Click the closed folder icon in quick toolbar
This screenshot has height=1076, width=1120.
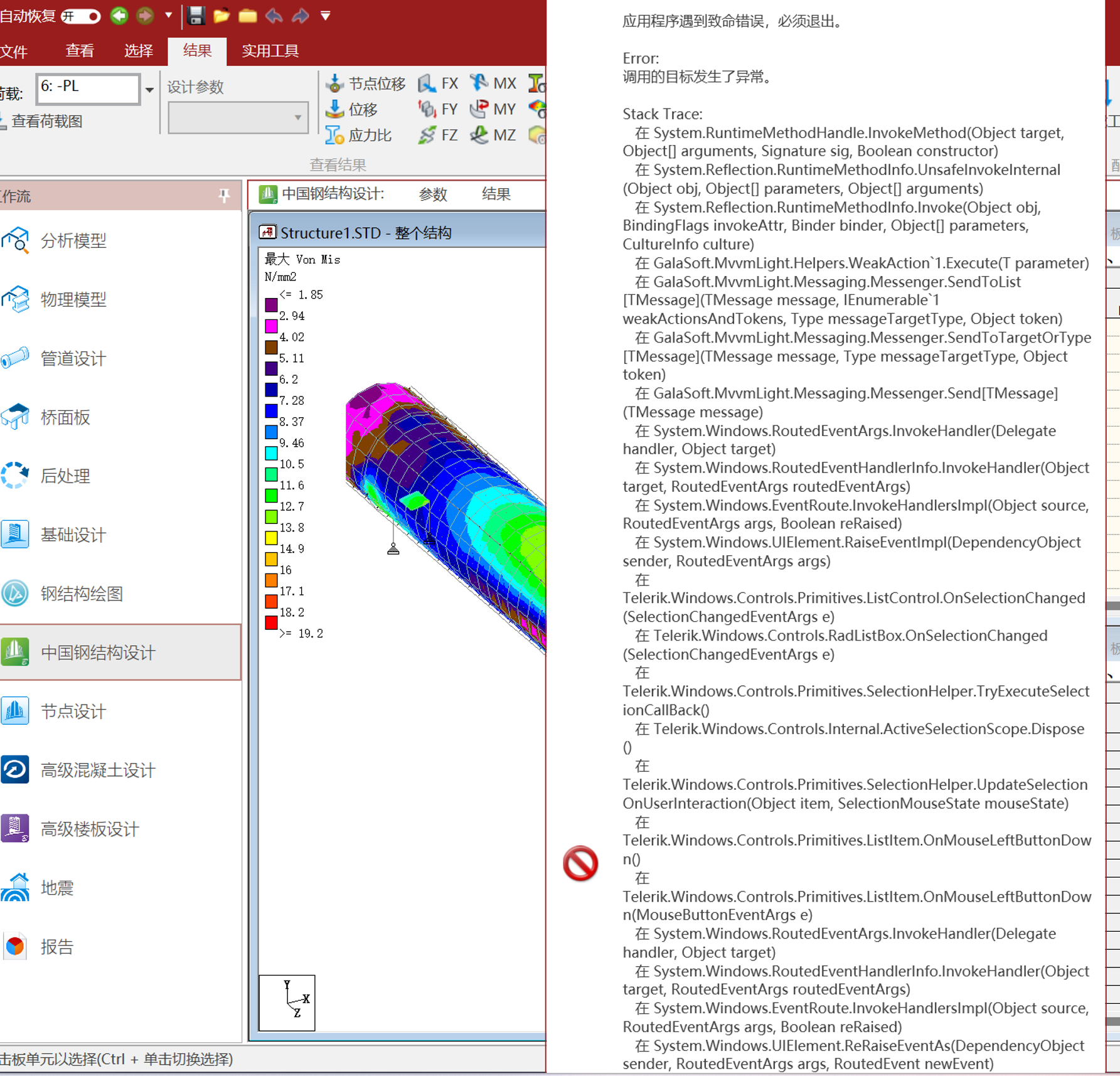coord(248,16)
